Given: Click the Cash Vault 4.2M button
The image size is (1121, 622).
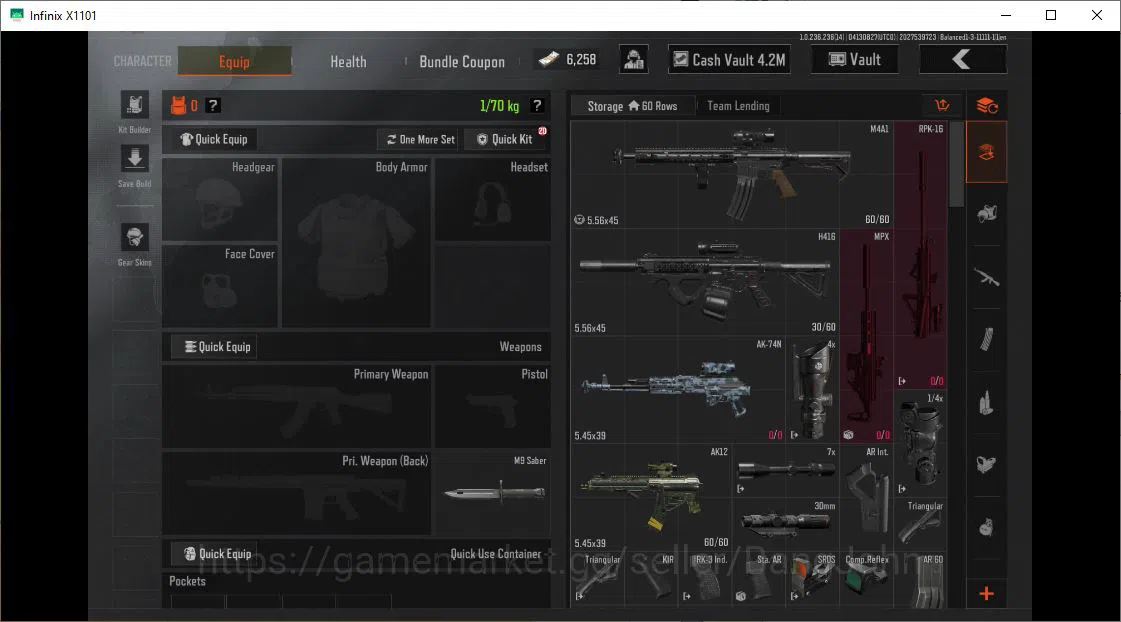Looking at the screenshot, I should [x=730, y=59].
